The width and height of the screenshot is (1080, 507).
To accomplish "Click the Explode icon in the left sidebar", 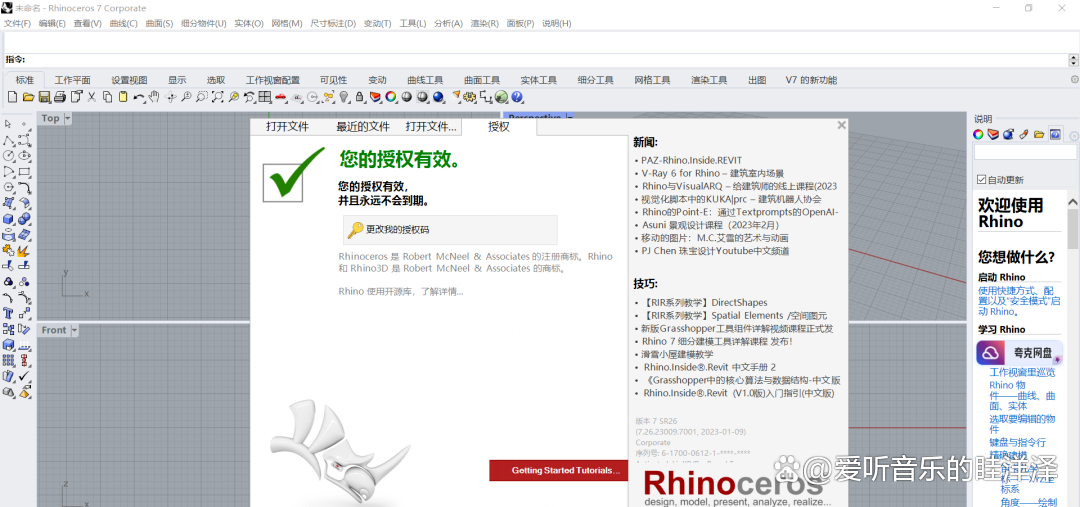I will tap(24, 251).
